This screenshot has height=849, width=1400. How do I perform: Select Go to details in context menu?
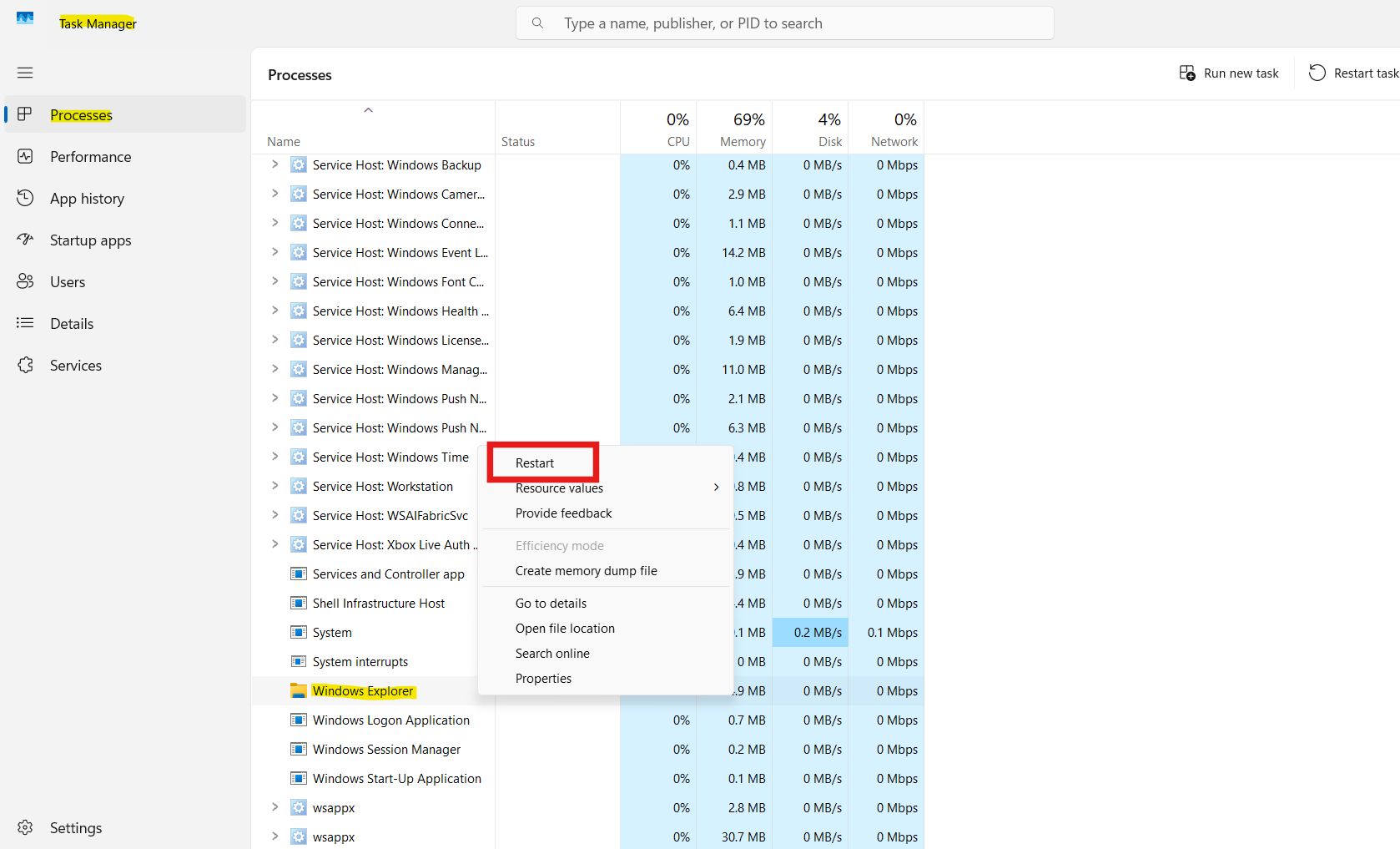pos(551,603)
